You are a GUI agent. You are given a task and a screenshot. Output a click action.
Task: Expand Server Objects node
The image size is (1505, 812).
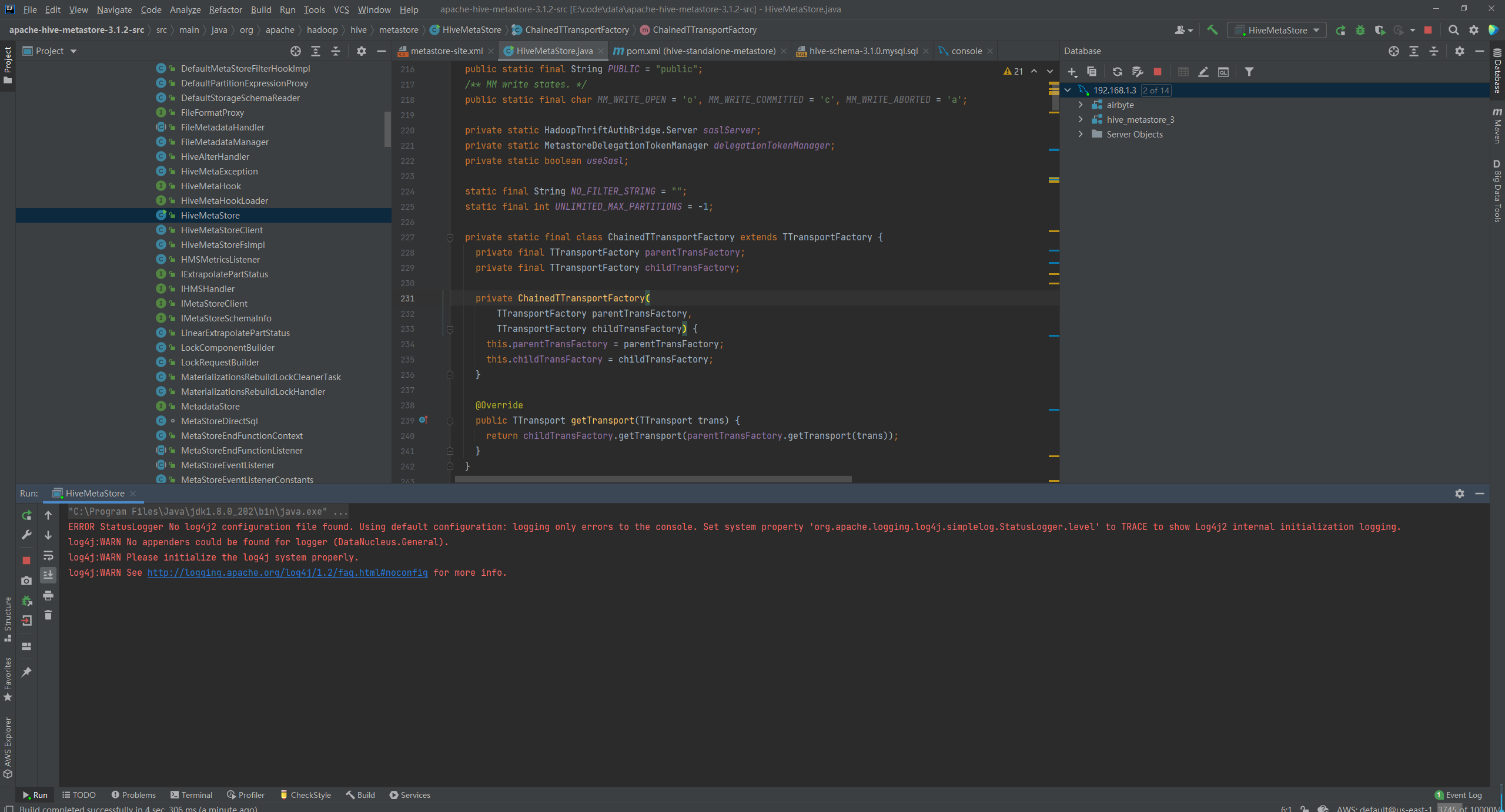pos(1081,134)
